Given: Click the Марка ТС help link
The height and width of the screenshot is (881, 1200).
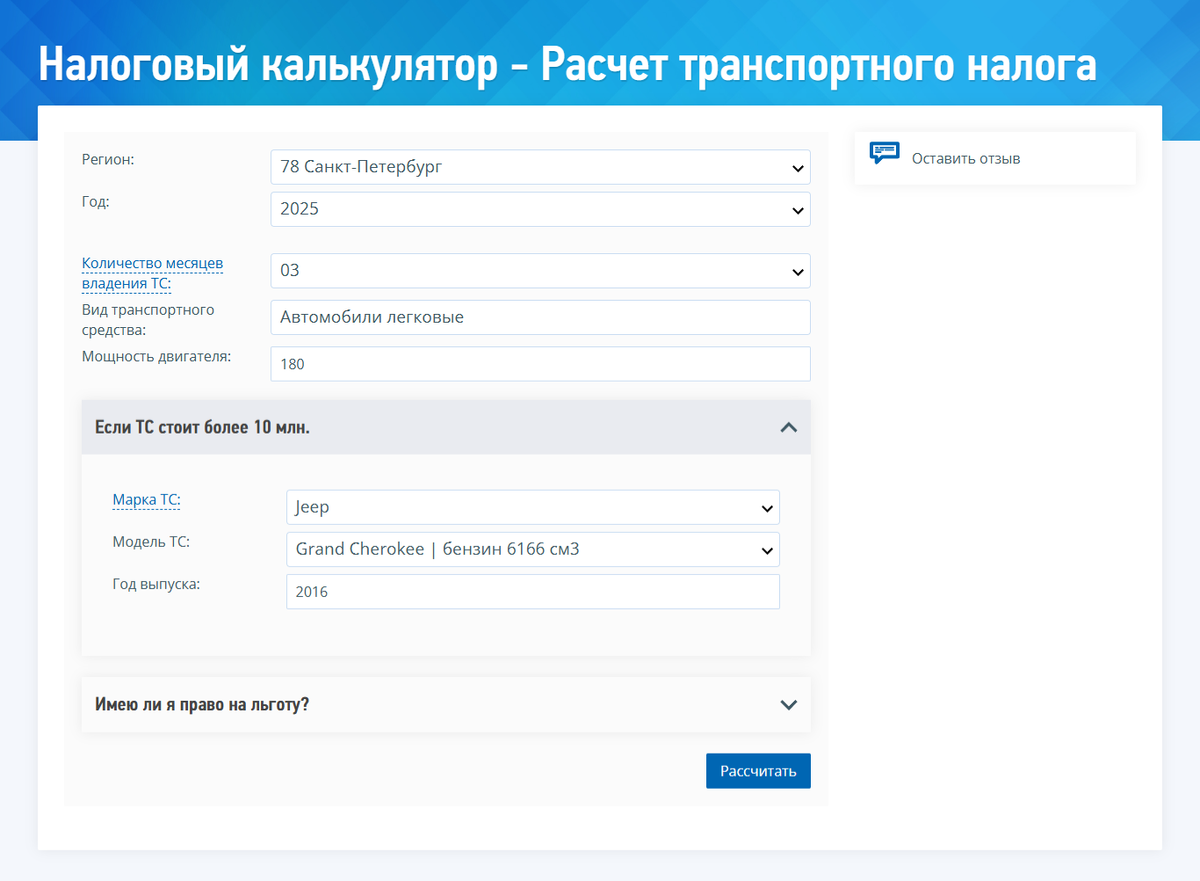Looking at the screenshot, I should (x=146, y=499).
